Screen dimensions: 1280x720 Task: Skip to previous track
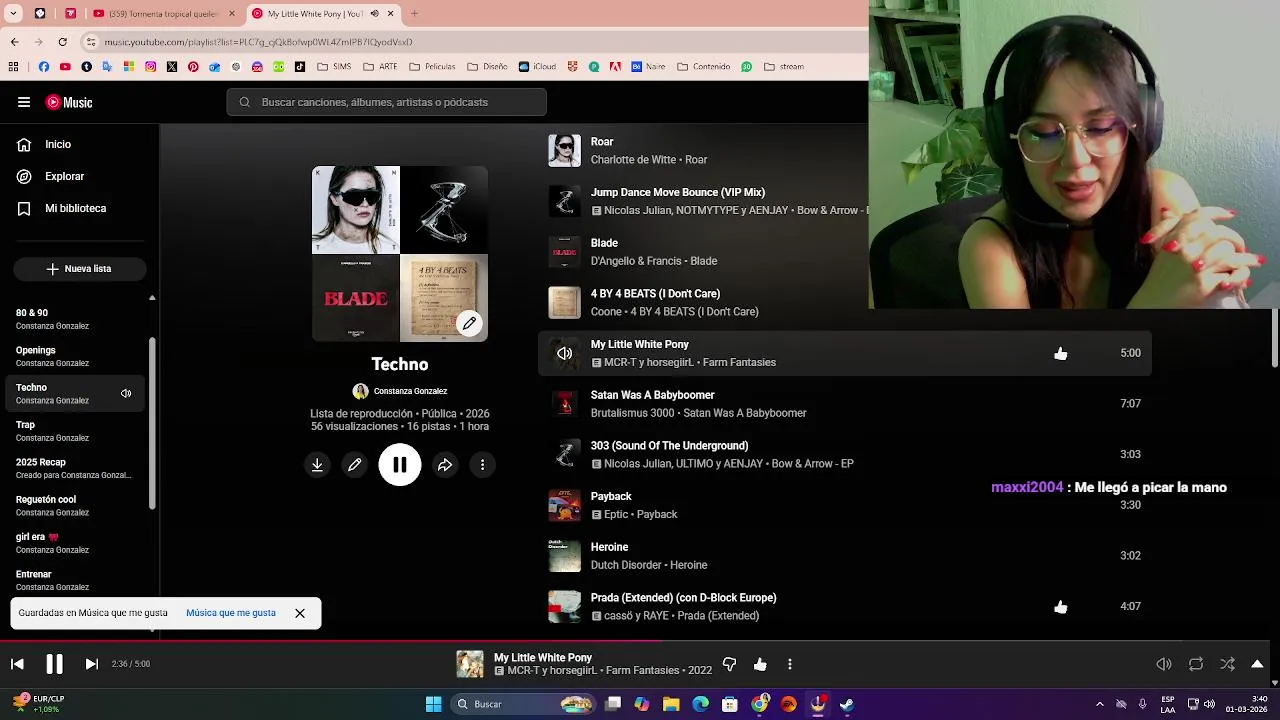17,664
